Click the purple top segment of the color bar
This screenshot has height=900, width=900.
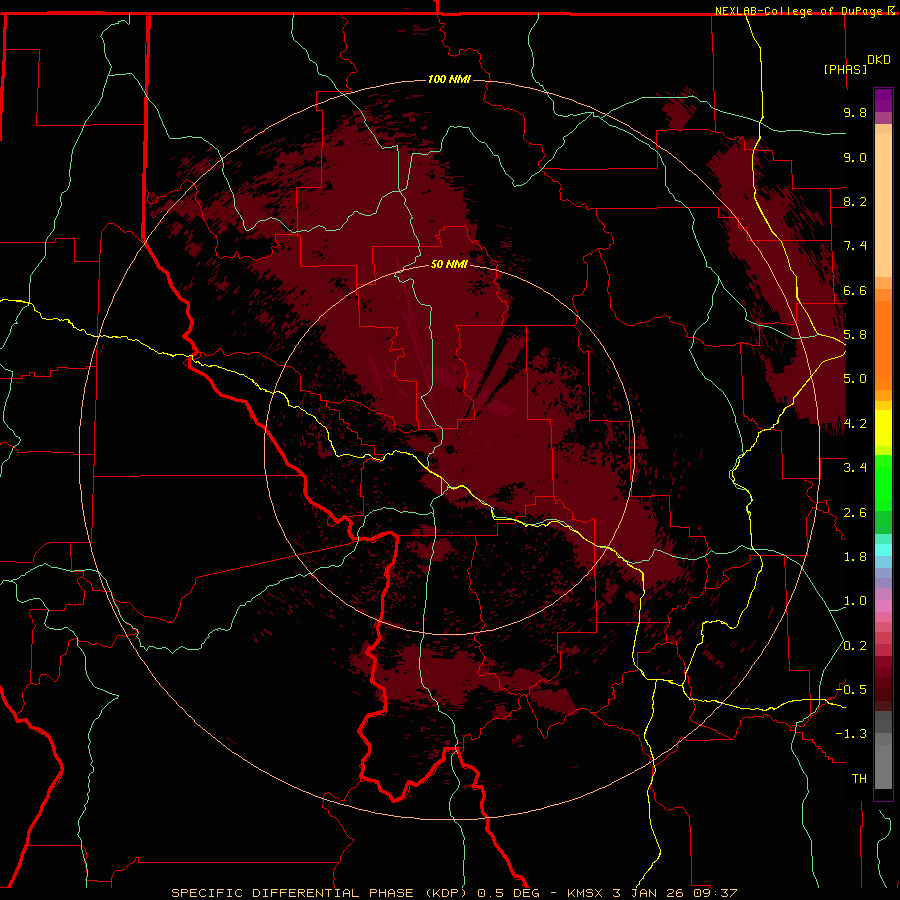tap(883, 100)
